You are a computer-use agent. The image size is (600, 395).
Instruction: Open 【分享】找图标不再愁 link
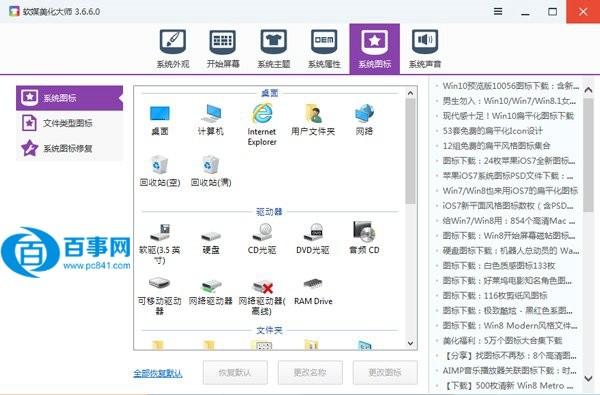pos(509,356)
